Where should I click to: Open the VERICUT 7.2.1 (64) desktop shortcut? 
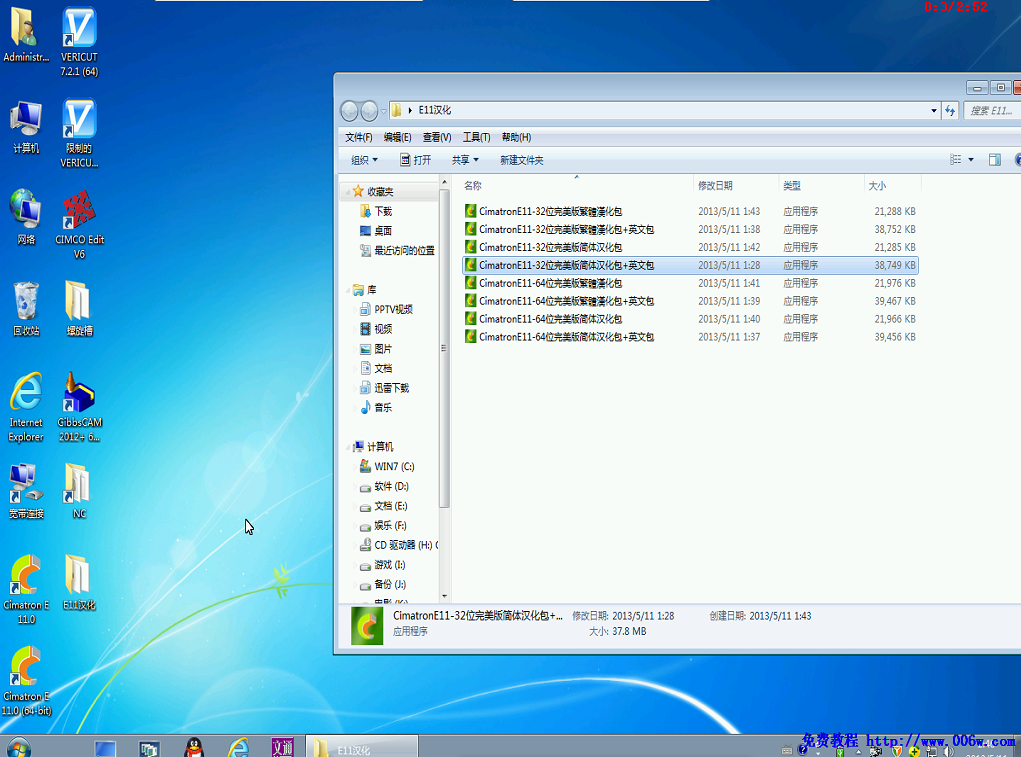click(79, 42)
